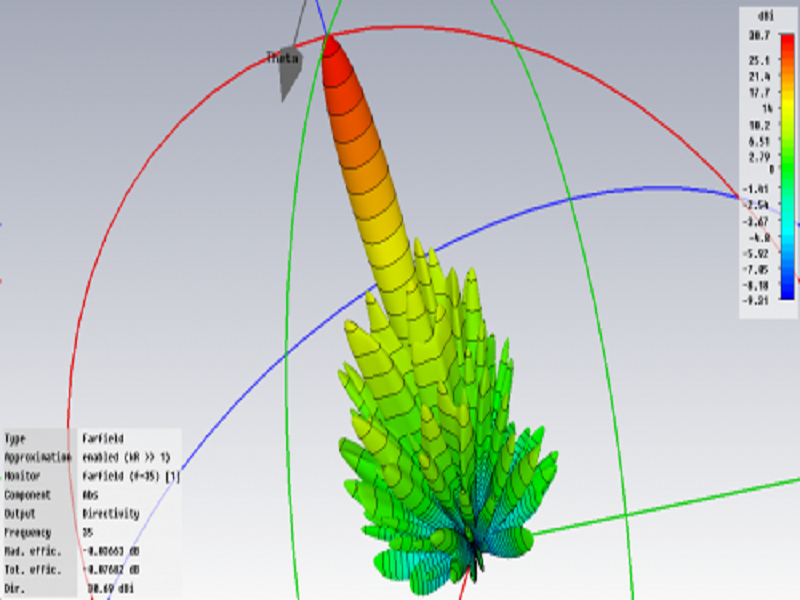Click the 'Tot. effic.' label
The width and height of the screenshot is (800, 600).
(33, 570)
